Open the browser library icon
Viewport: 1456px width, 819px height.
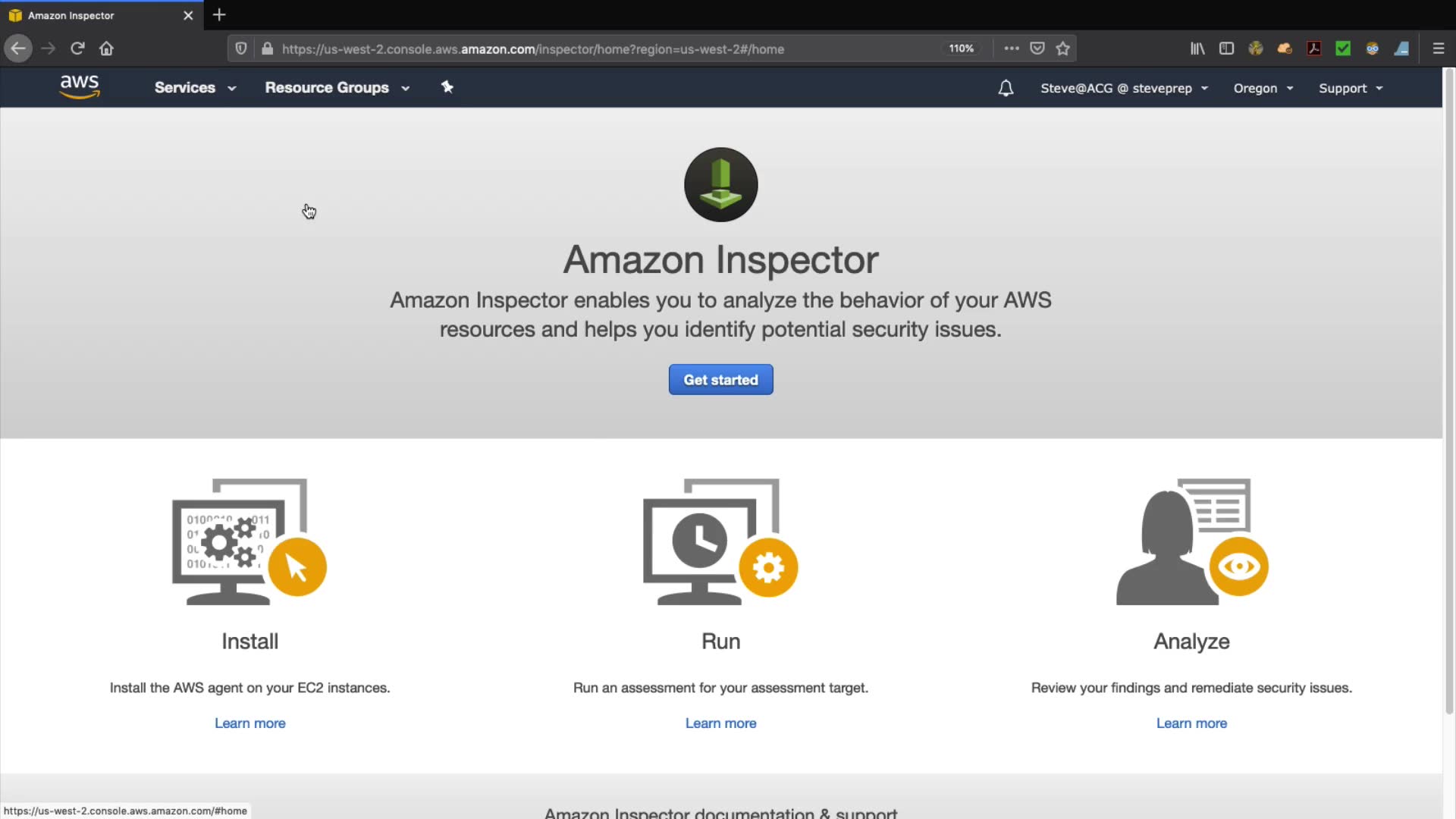pyautogui.click(x=1197, y=49)
